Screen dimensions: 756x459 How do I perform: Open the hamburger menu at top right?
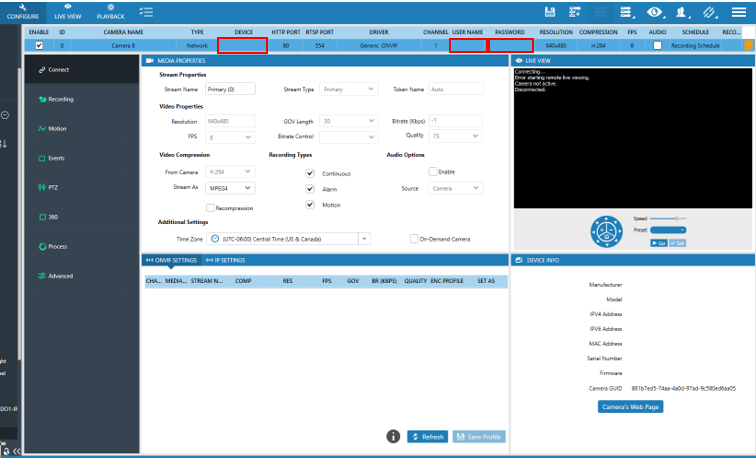pos(736,11)
